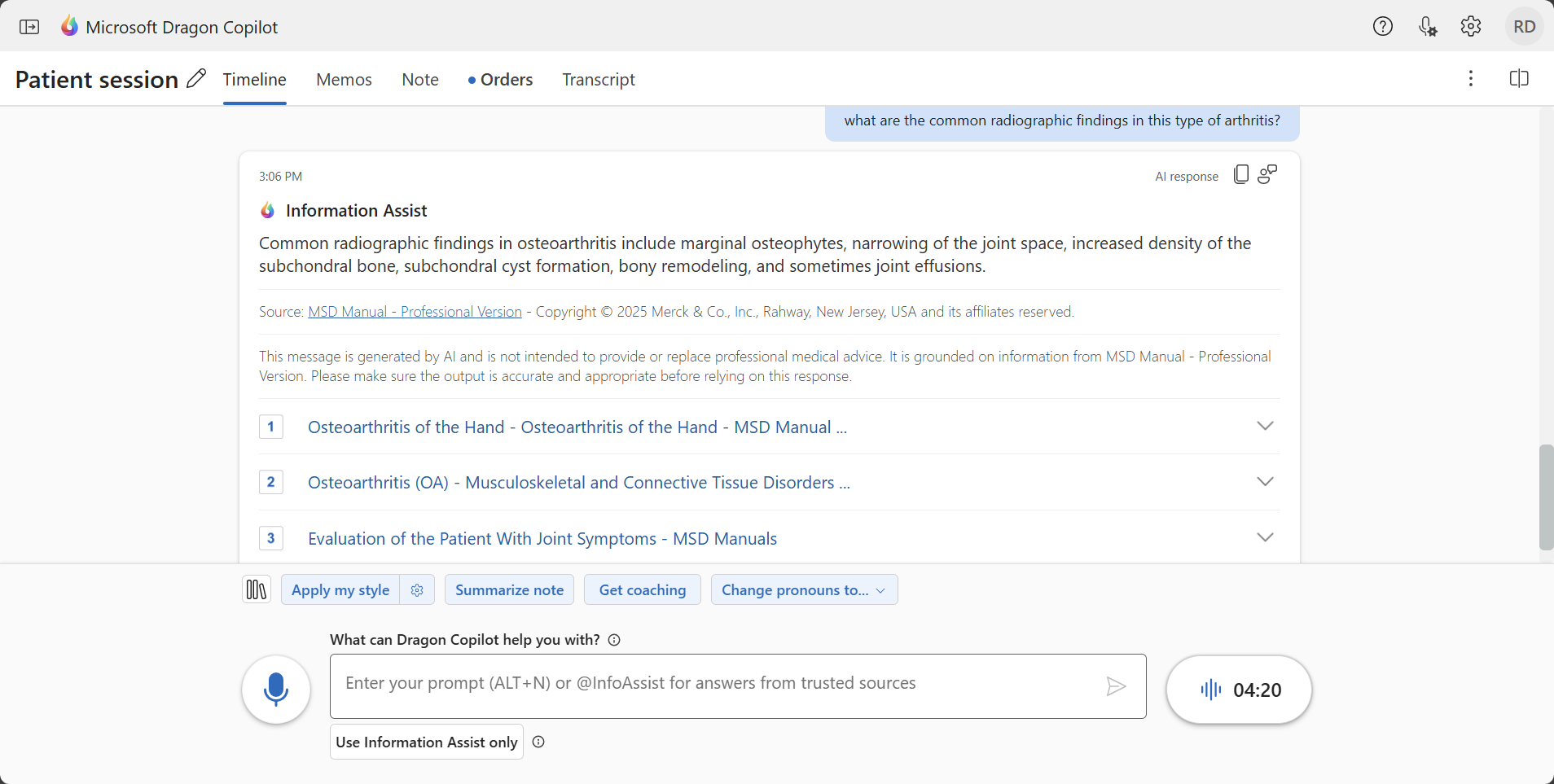
Task: Toggle the left navigation panel
Action: point(29,27)
